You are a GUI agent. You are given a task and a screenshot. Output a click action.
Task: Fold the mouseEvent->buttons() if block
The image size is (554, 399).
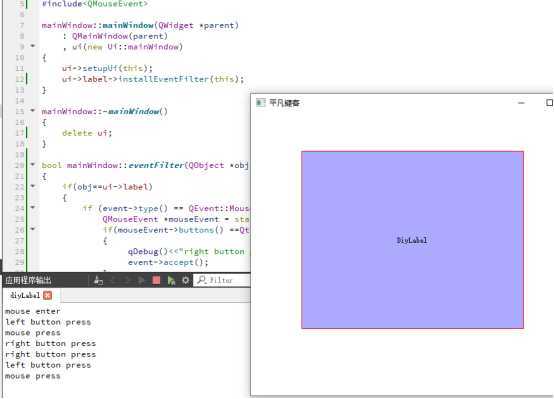[x=33, y=229]
